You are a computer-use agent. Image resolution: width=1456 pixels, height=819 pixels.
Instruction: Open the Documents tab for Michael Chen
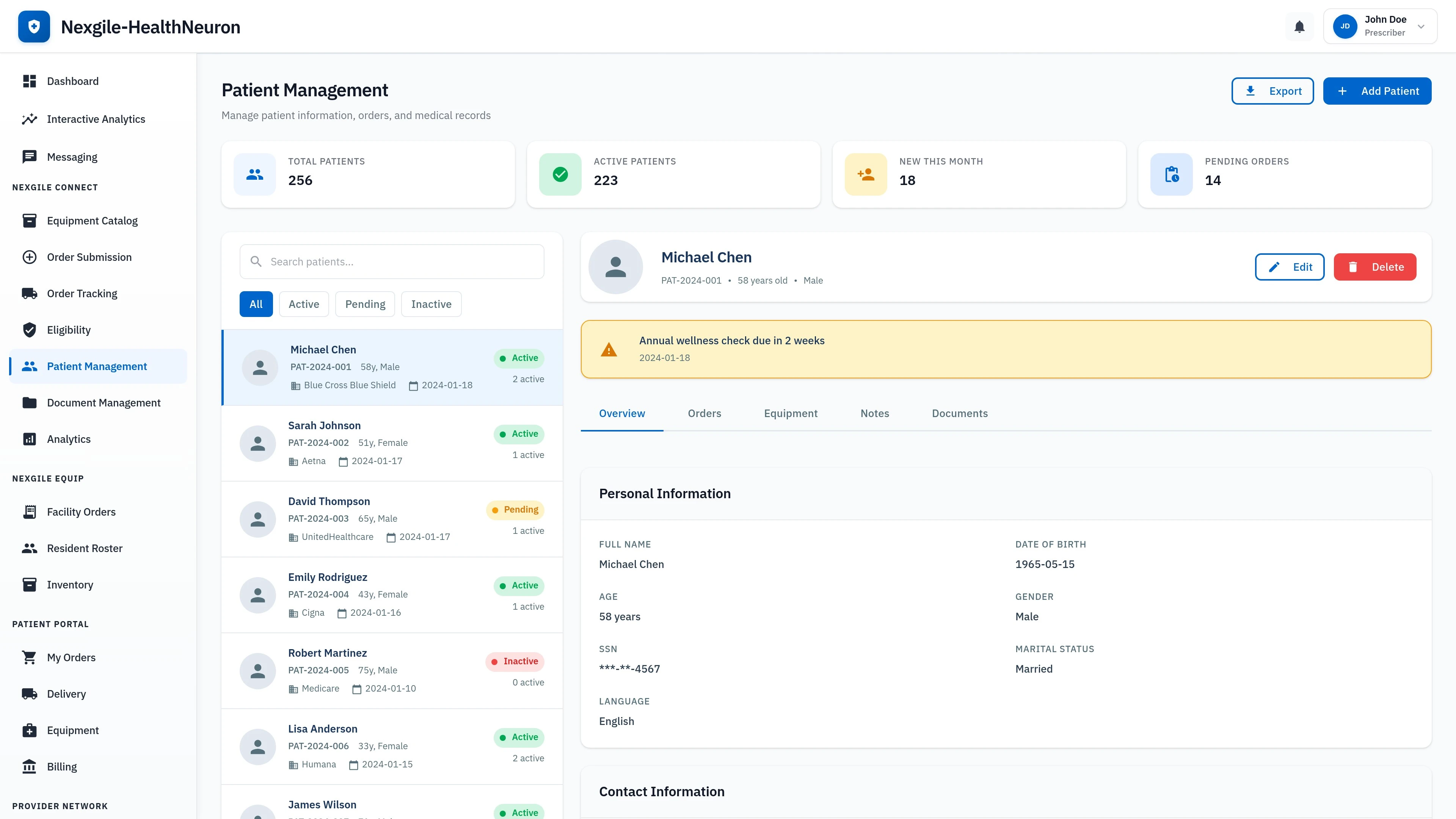[x=959, y=413]
